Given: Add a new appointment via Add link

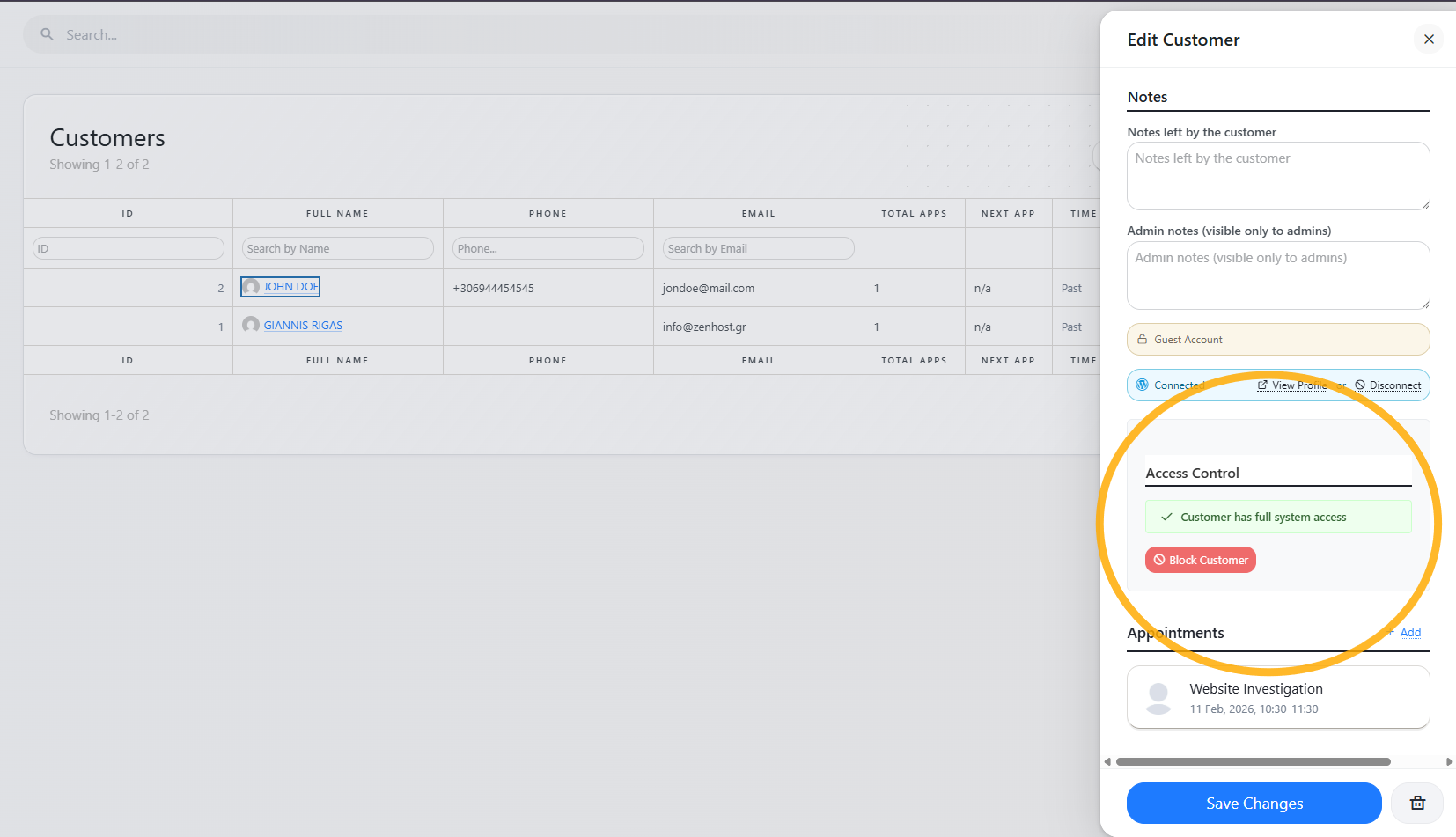Looking at the screenshot, I should [x=1410, y=632].
